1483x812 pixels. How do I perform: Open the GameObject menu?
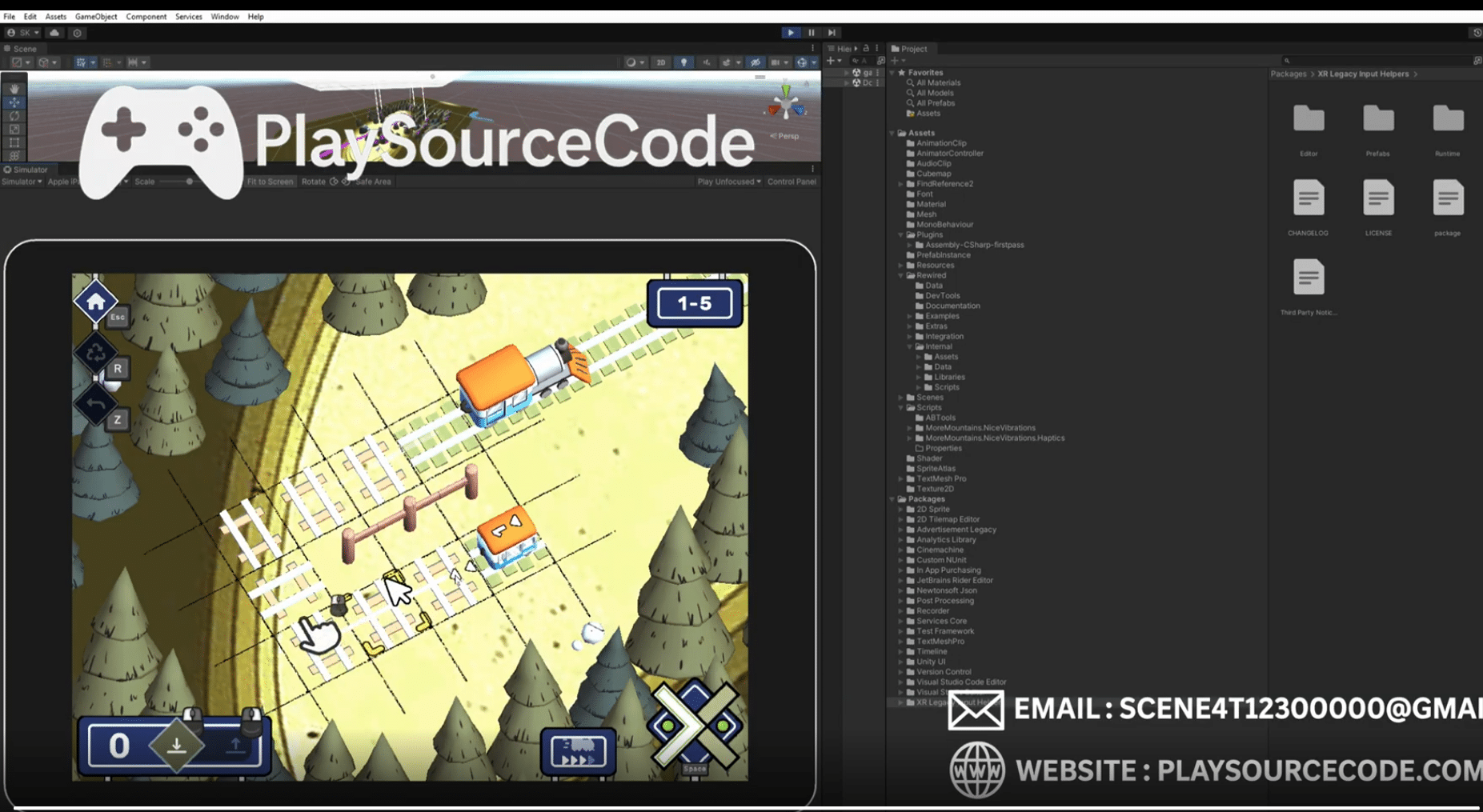point(96,16)
